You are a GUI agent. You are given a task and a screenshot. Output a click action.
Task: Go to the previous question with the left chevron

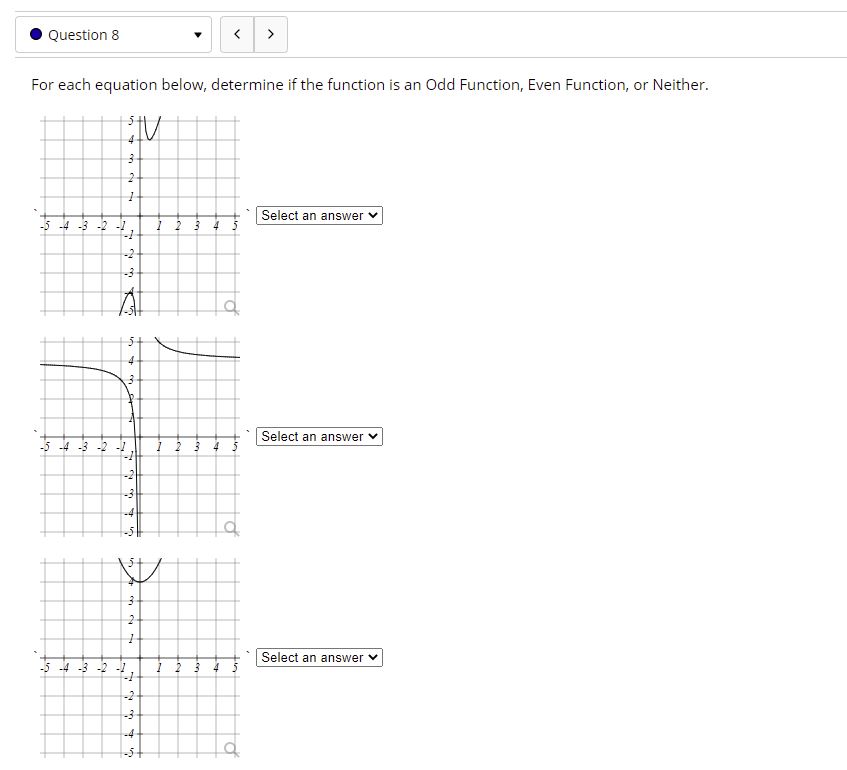237,33
